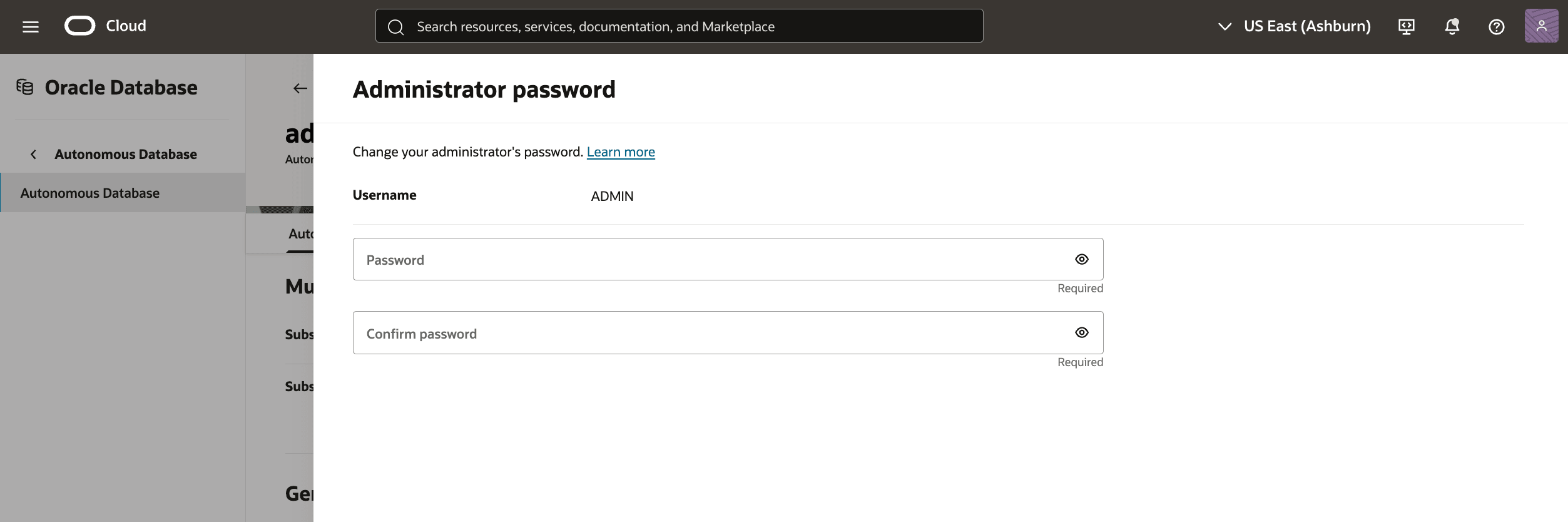Focus the resources search field
This screenshot has width=1568, height=522.
click(x=679, y=26)
